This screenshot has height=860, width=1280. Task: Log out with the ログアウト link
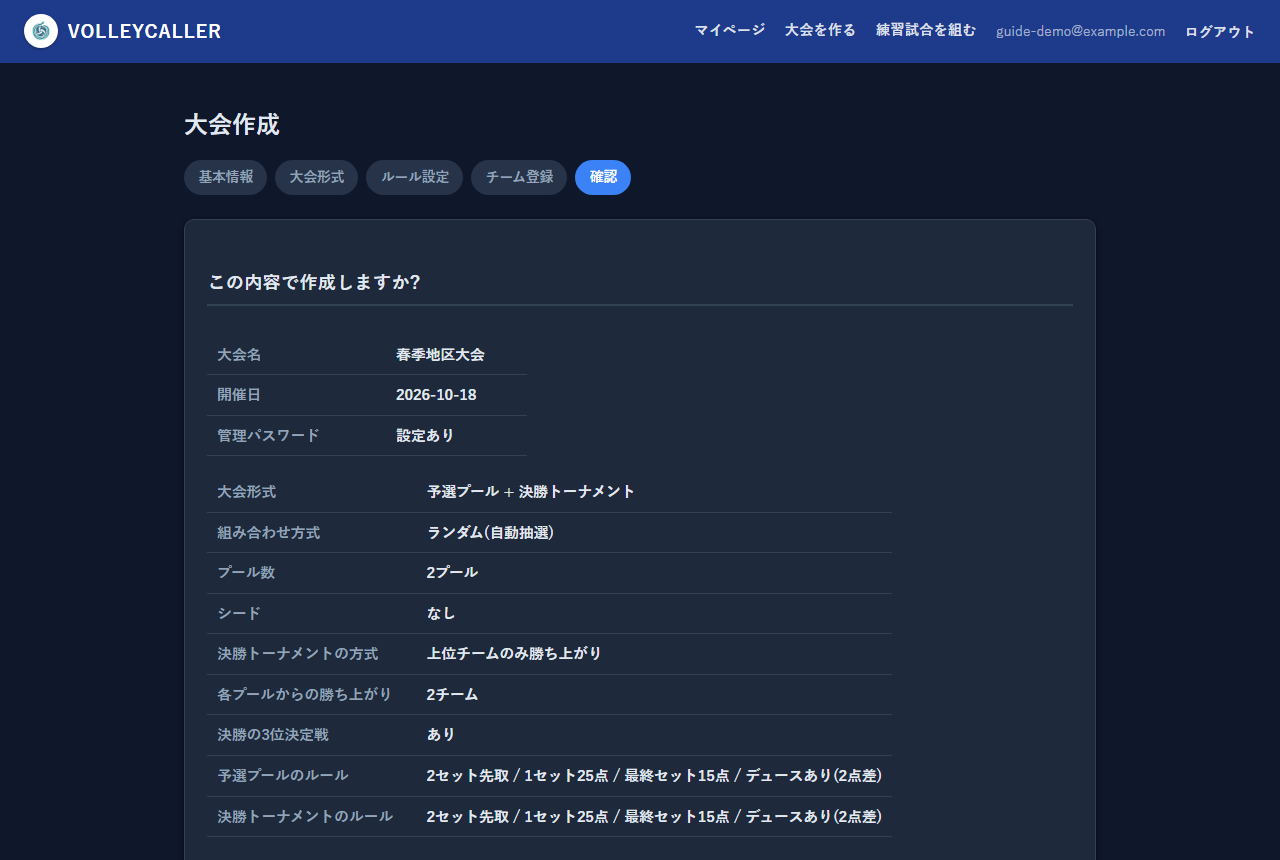pos(1220,31)
